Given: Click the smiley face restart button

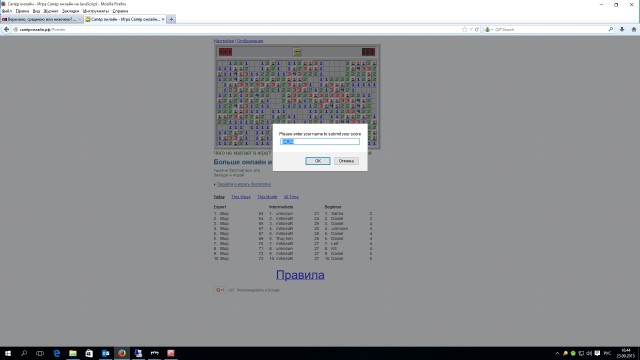Looking at the screenshot, I should (x=297, y=52).
